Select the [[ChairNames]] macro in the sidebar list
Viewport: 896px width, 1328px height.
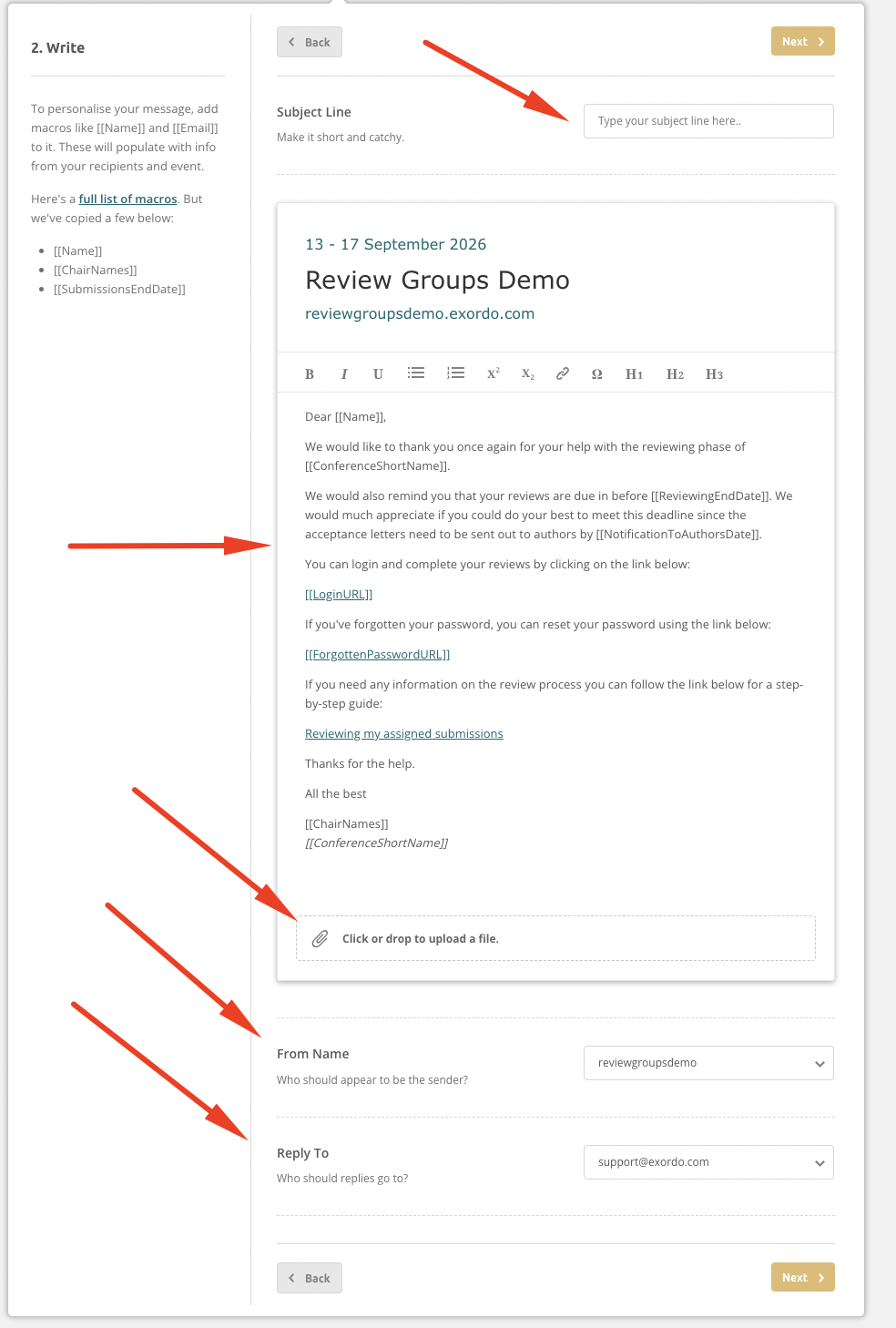96,270
